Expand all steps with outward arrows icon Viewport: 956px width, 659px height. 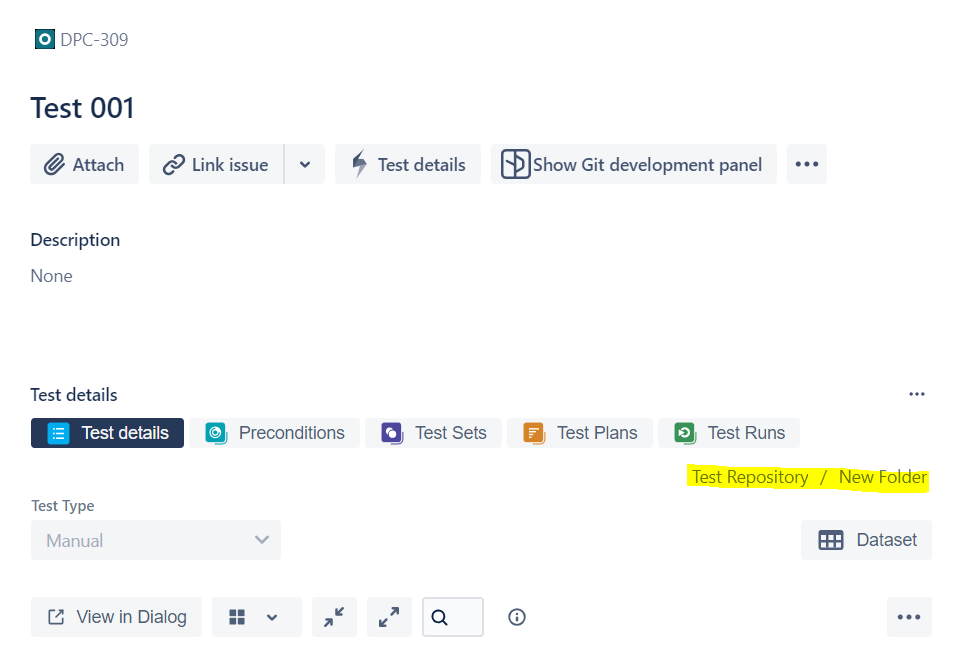pos(389,617)
